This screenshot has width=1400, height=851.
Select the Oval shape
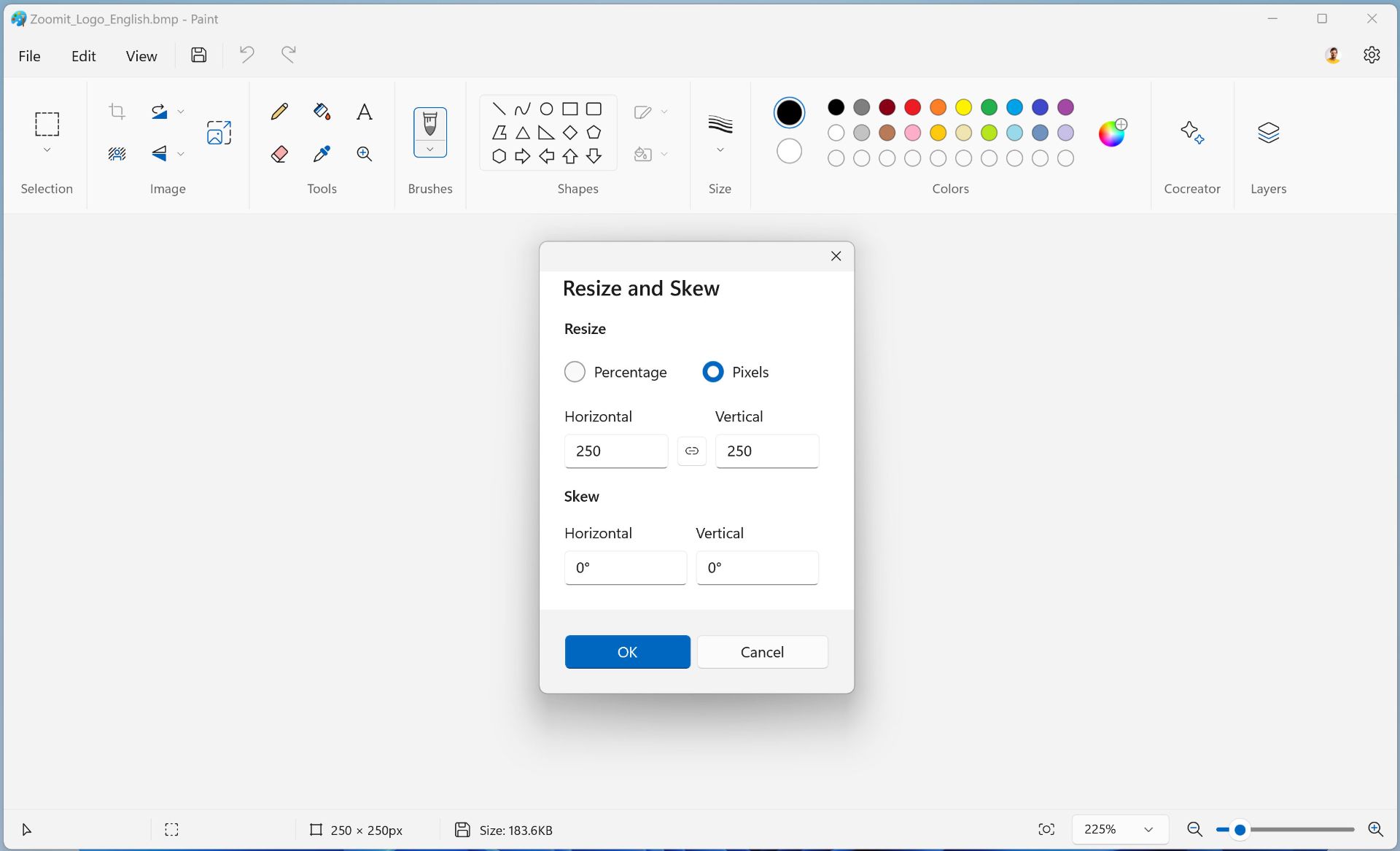tap(546, 108)
